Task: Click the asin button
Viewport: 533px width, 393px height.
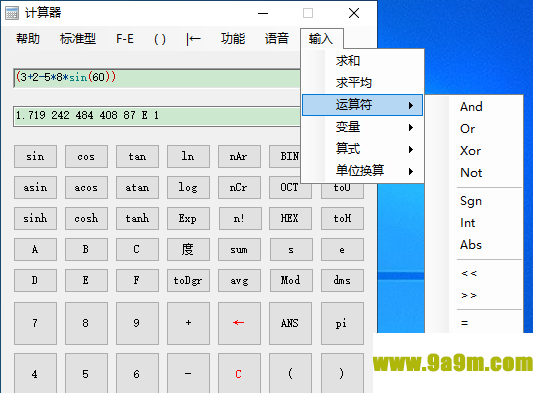Action: (35, 187)
